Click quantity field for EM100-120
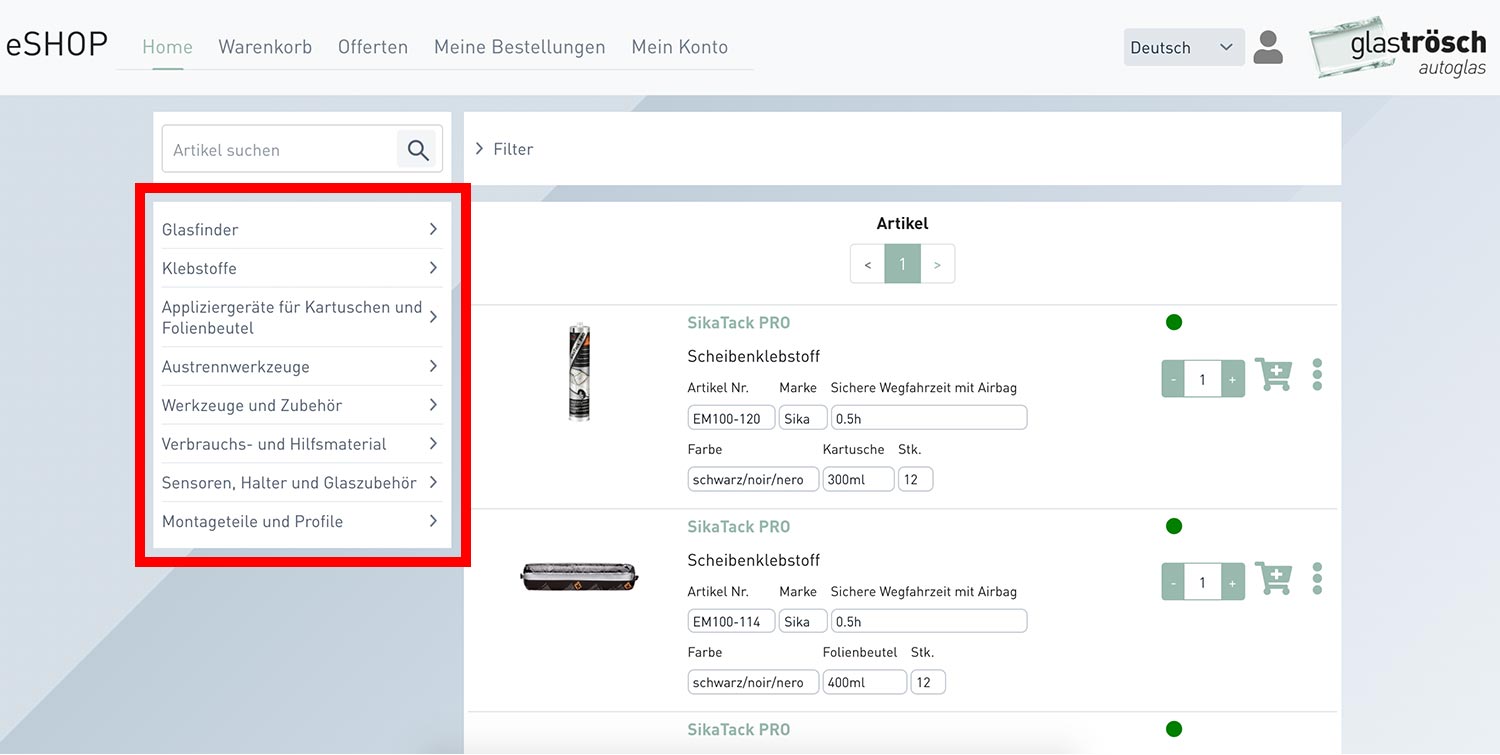Viewport: 1500px width, 755px height. pyautogui.click(x=1203, y=379)
